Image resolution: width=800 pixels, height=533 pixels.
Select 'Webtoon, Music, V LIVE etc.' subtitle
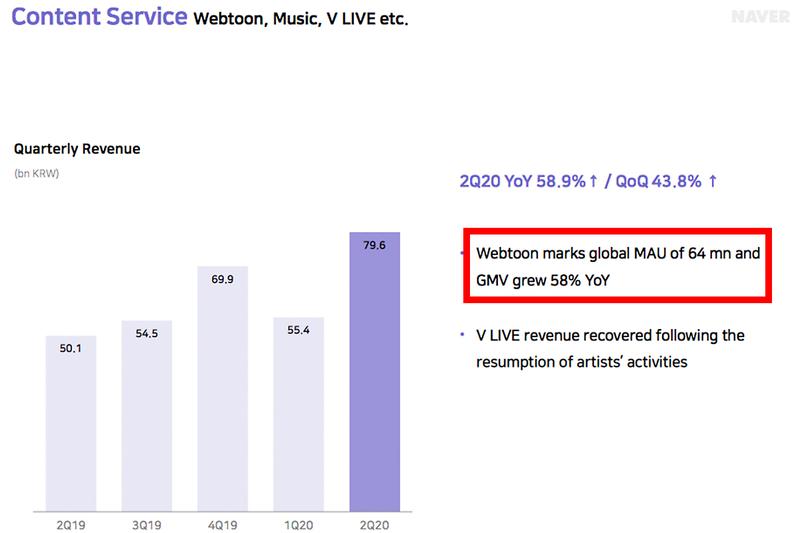coord(301,19)
